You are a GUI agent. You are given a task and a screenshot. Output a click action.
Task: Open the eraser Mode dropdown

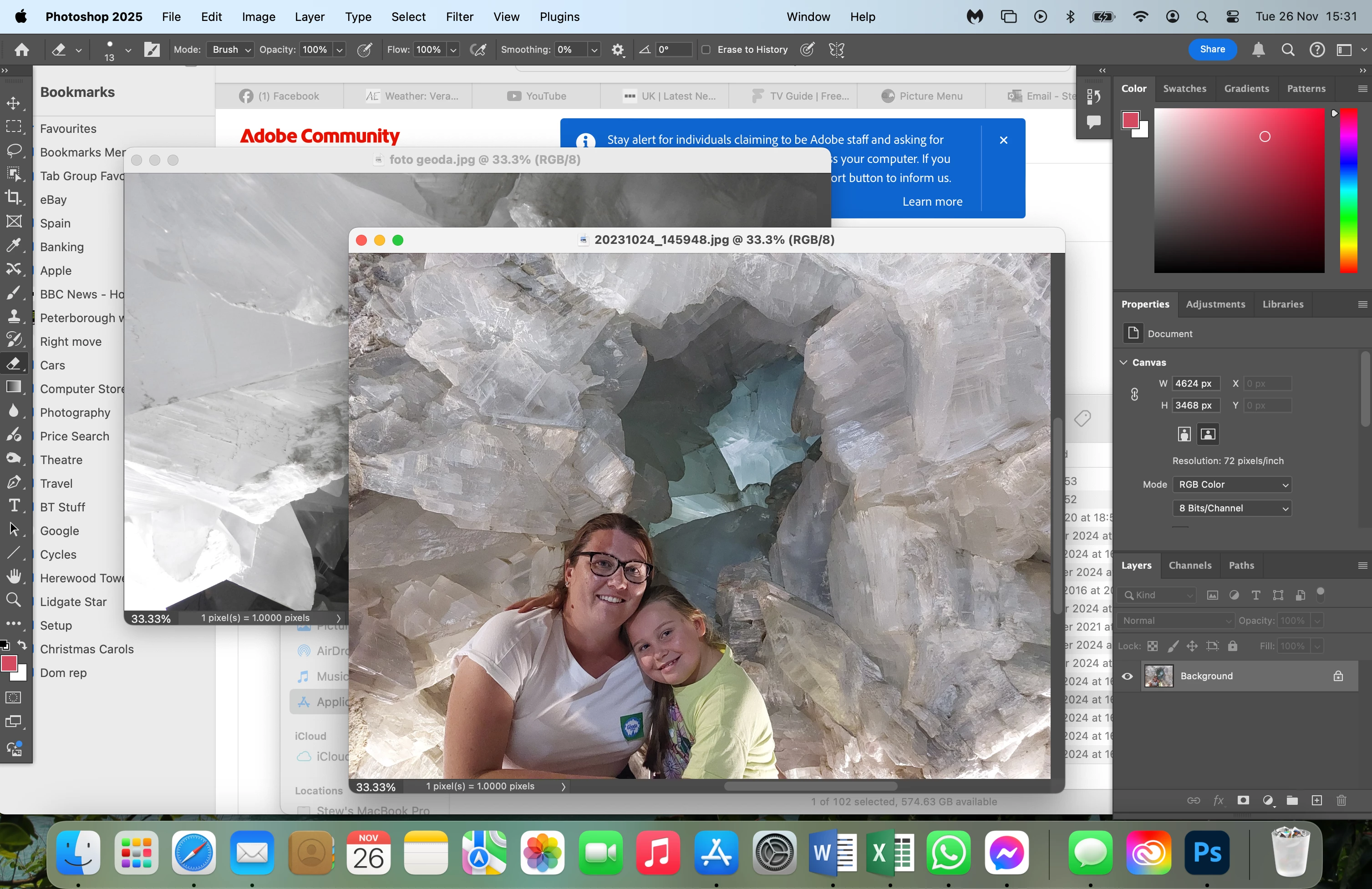pyautogui.click(x=230, y=50)
